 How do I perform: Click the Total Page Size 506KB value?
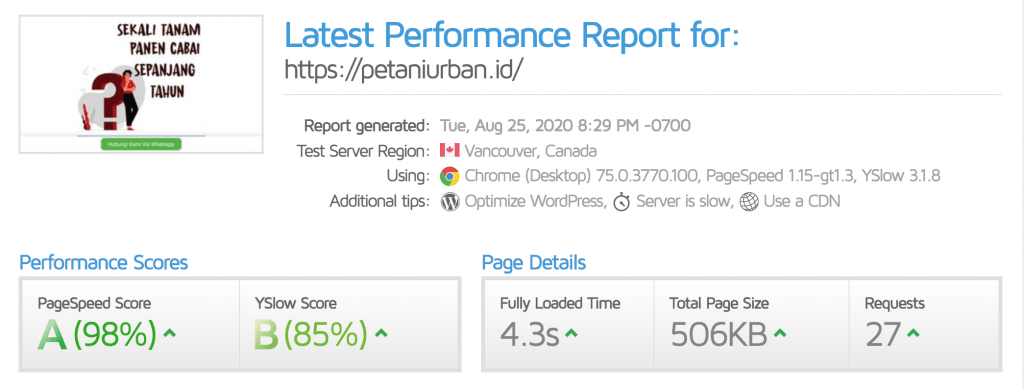click(718, 334)
